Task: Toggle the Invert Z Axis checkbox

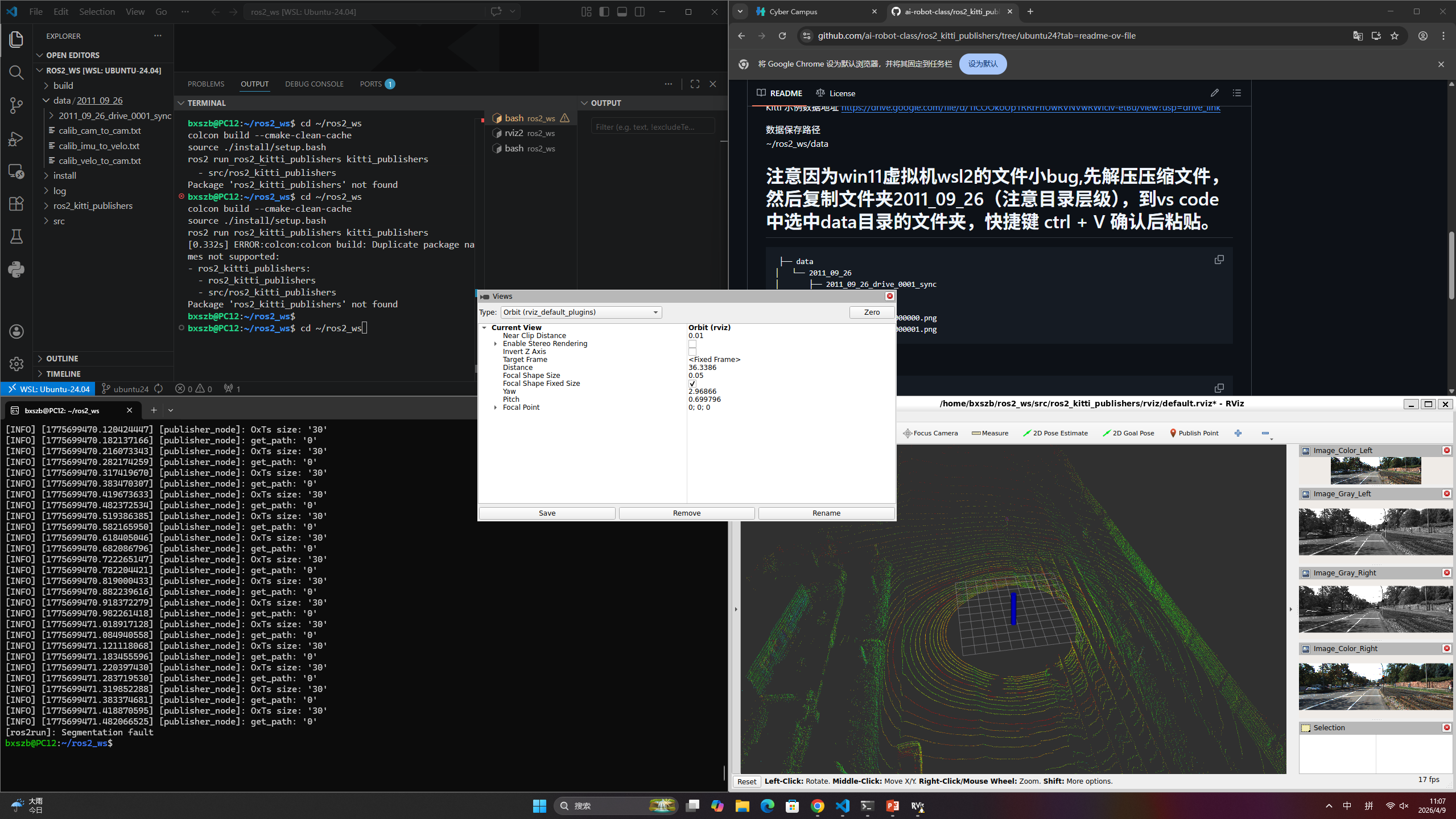Action: click(x=692, y=352)
